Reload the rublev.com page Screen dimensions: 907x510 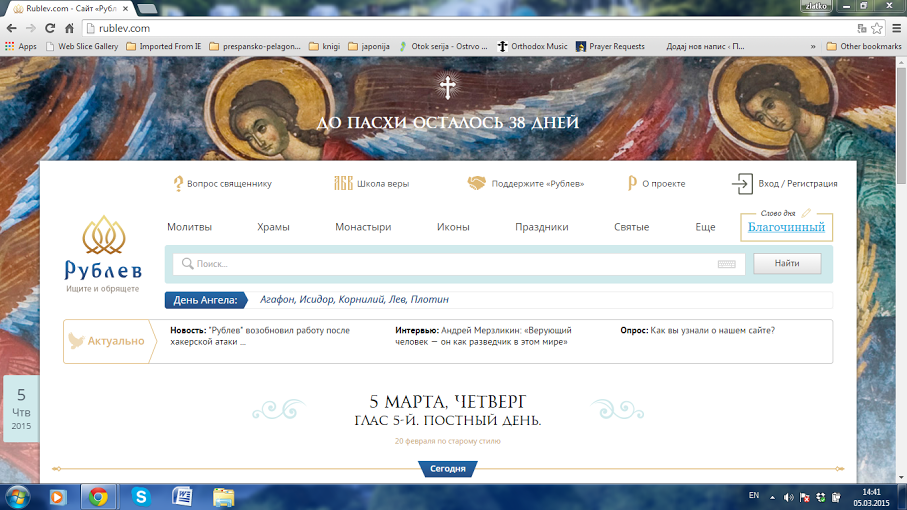point(50,28)
